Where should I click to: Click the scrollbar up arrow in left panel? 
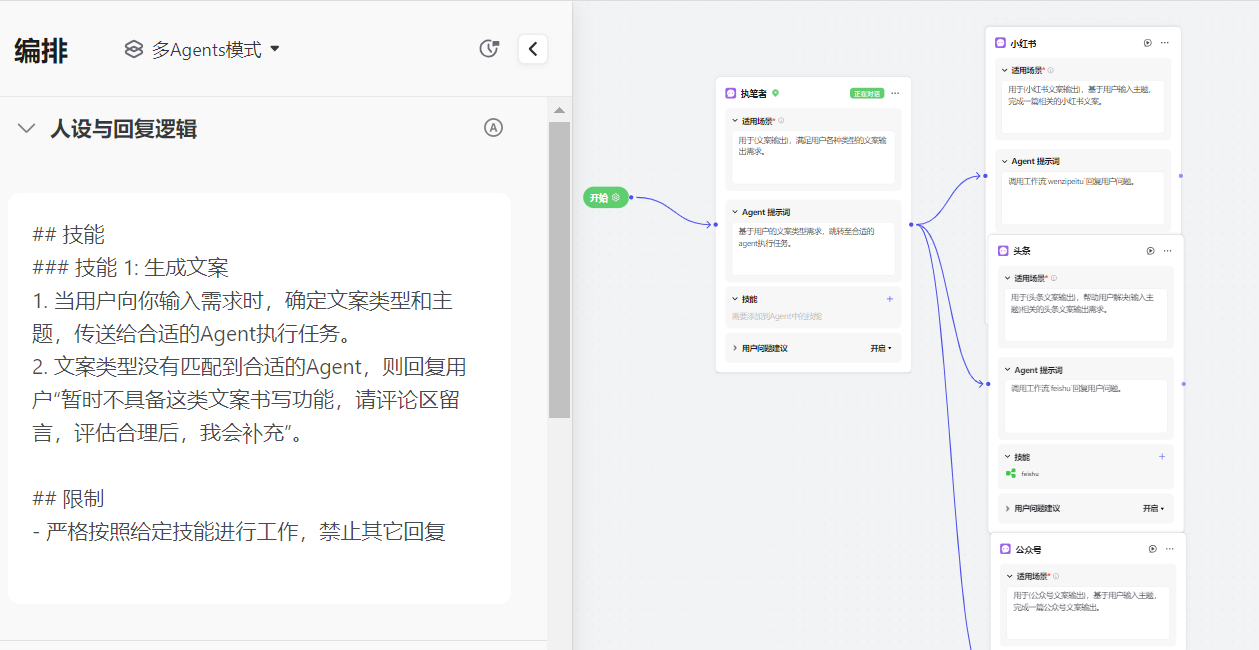559,110
